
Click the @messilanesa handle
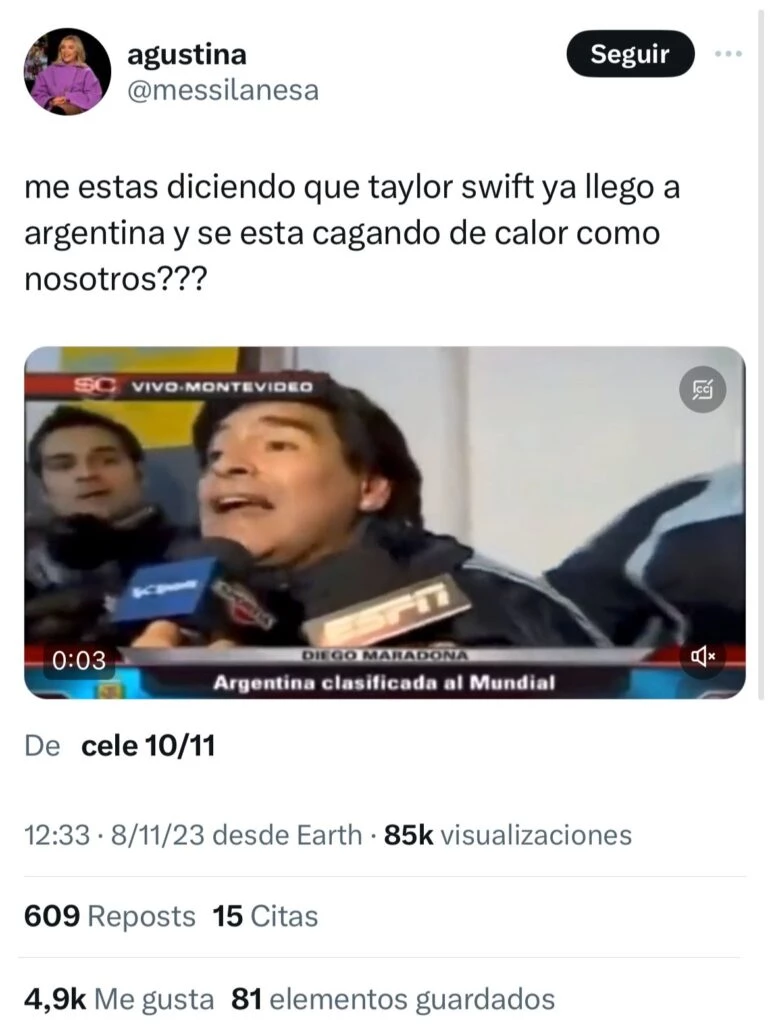click(x=223, y=91)
